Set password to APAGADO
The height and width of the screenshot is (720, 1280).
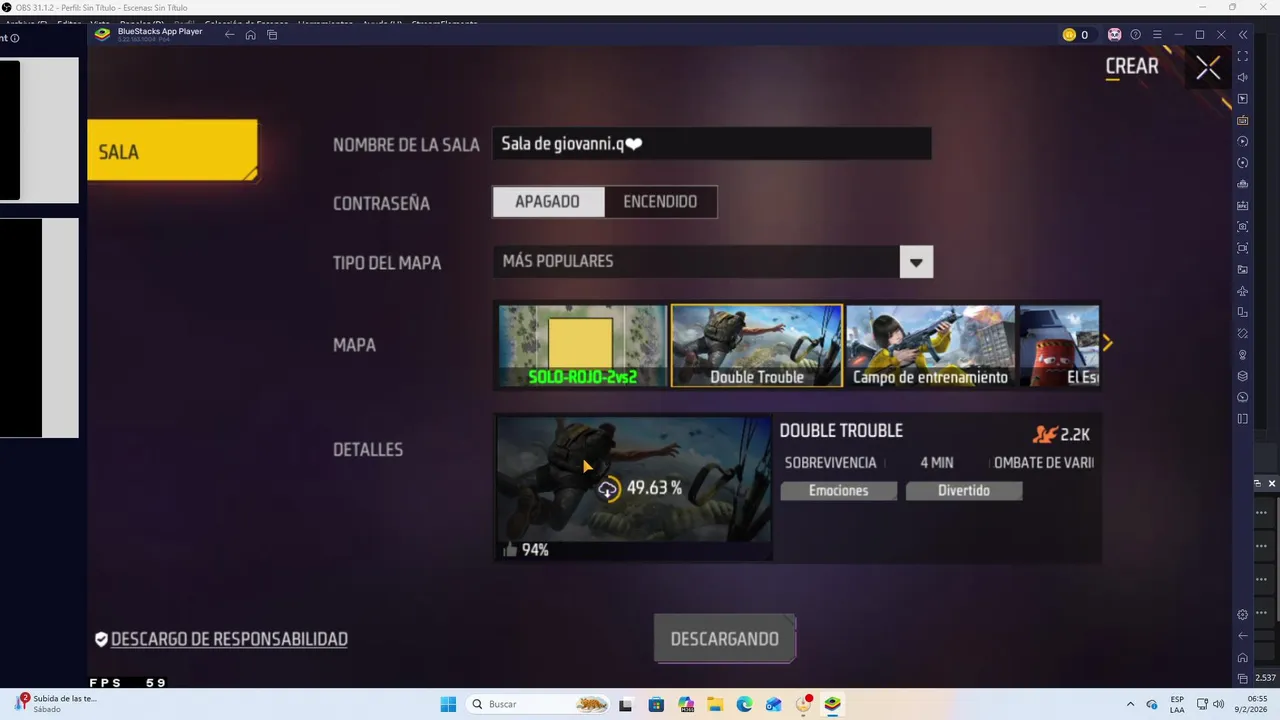[548, 202]
